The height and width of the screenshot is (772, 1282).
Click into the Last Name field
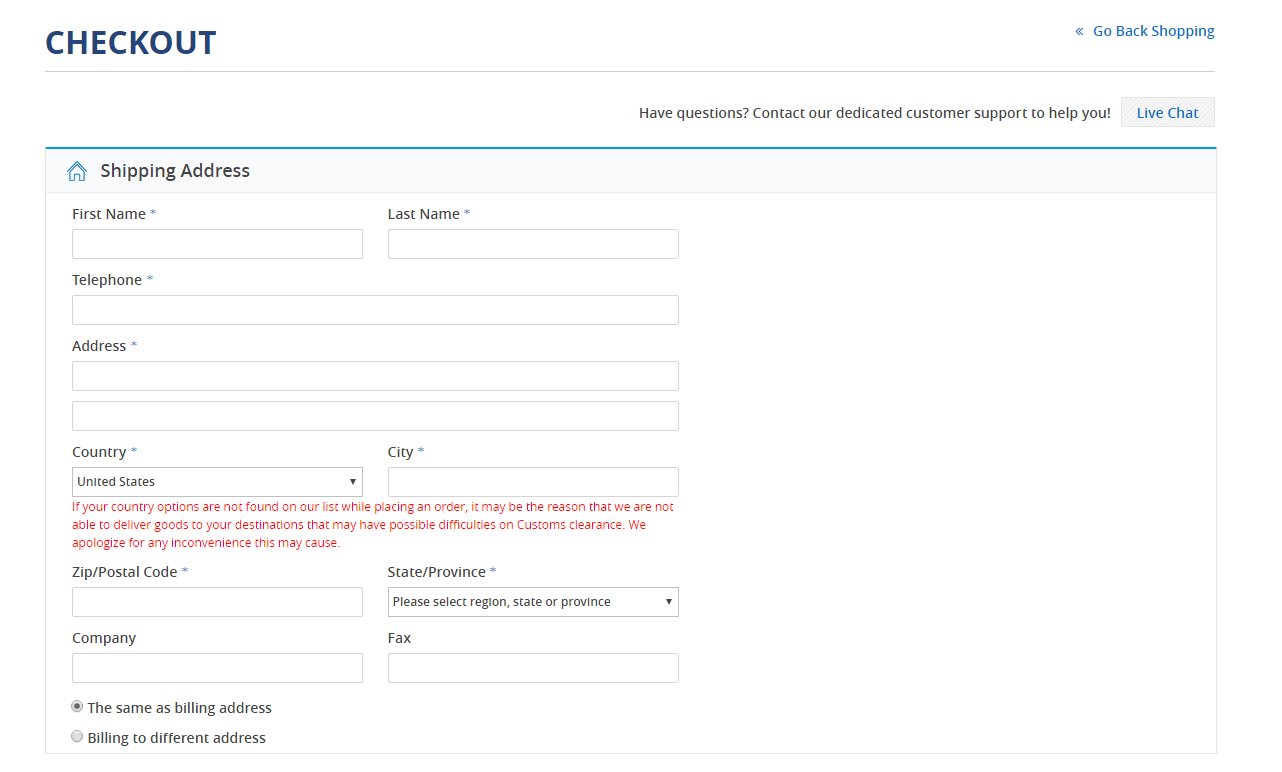533,244
